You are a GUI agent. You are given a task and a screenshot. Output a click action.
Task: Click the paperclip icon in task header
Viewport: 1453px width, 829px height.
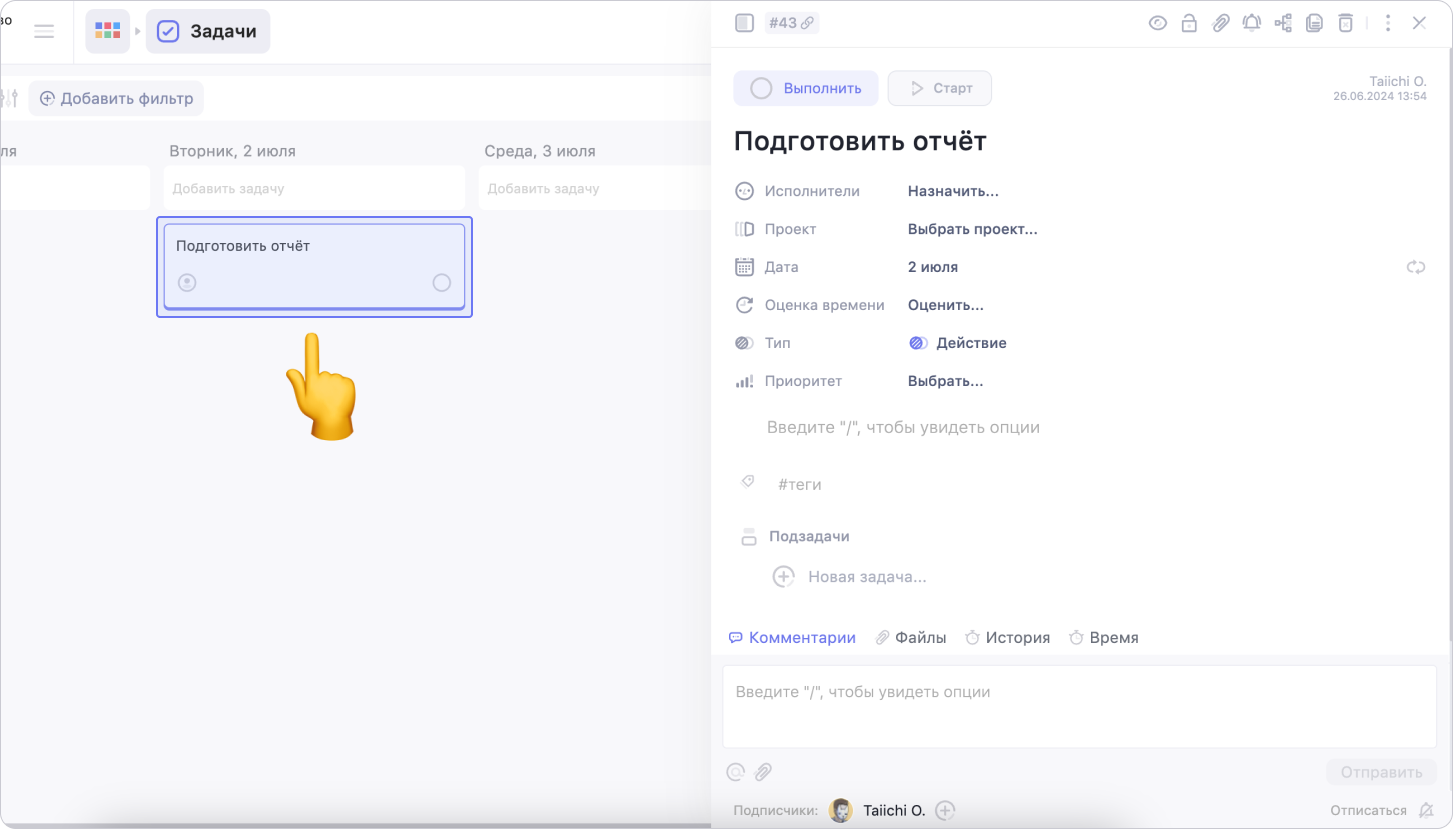click(1220, 23)
